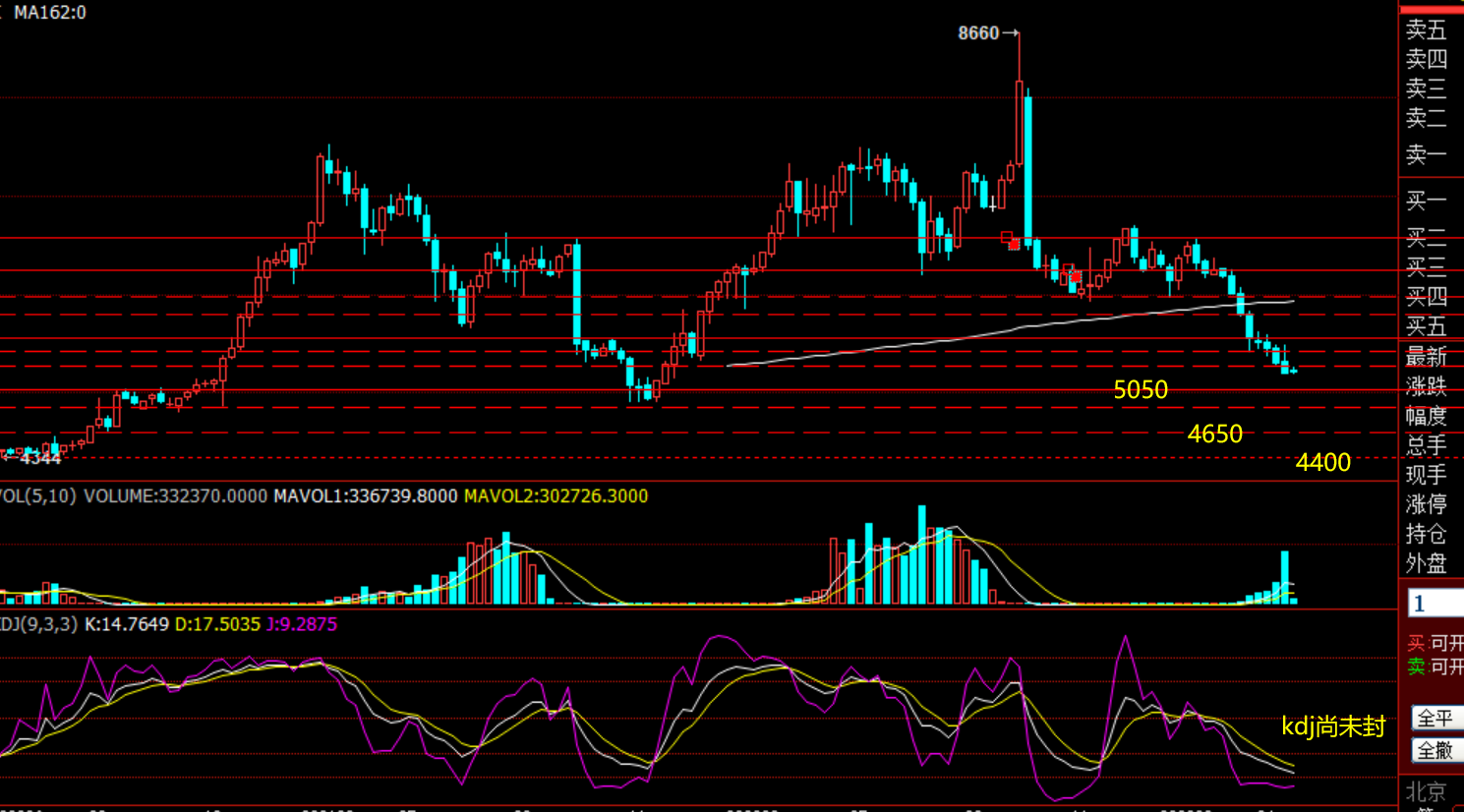Click the KDJ(9,3,3) indicator label

tap(38, 624)
